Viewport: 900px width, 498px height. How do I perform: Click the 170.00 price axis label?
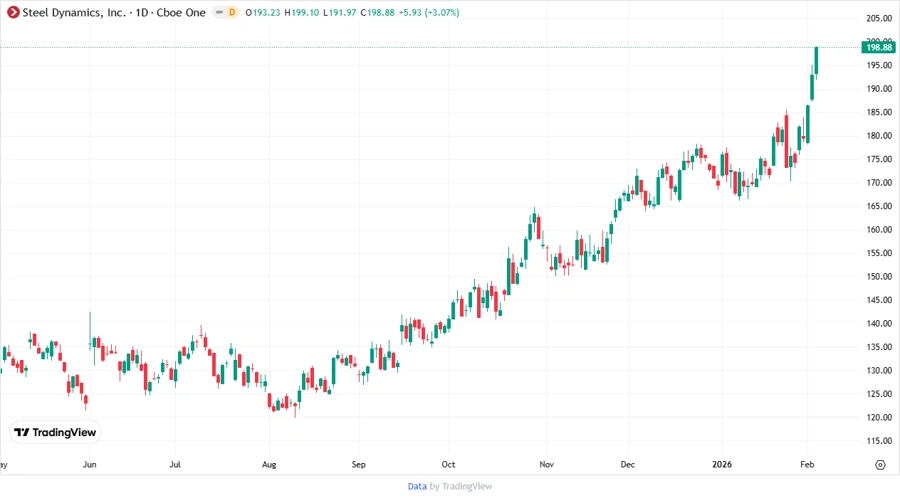[x=879, y=183]
